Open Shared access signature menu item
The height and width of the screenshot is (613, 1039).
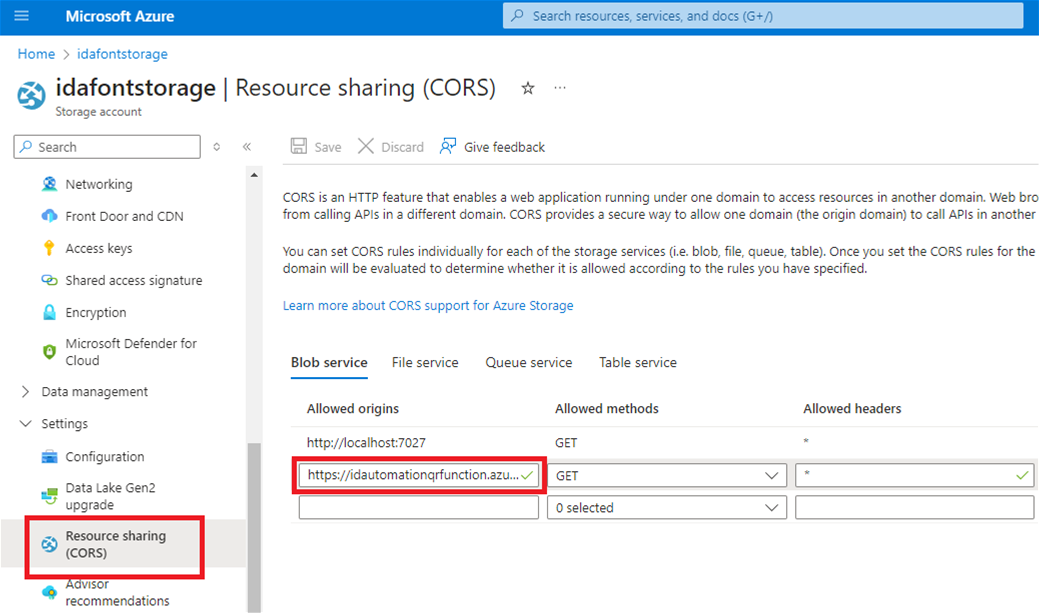pos(134,280)
